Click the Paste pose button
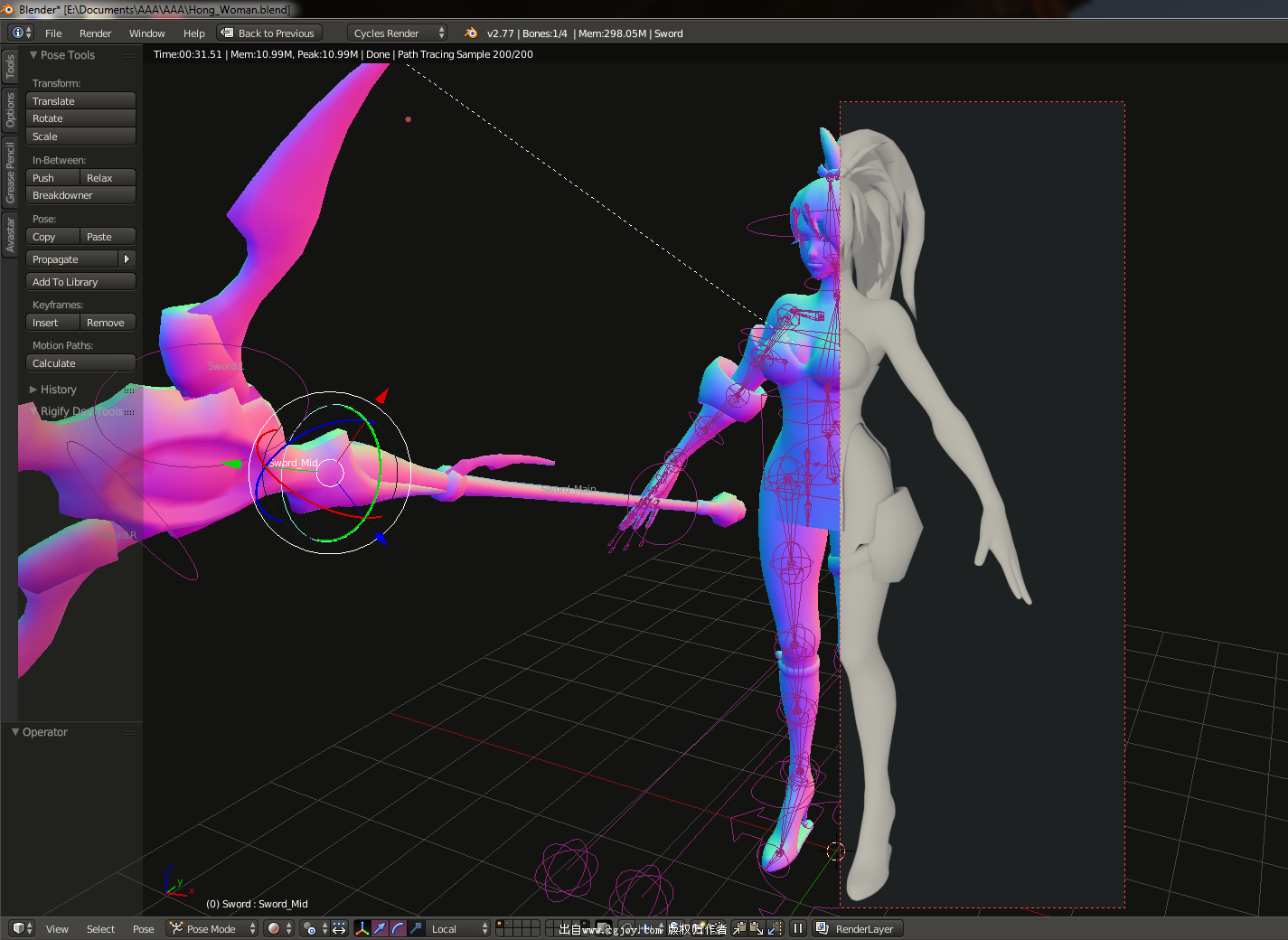1288x940 pixels. tap(108, 237)
